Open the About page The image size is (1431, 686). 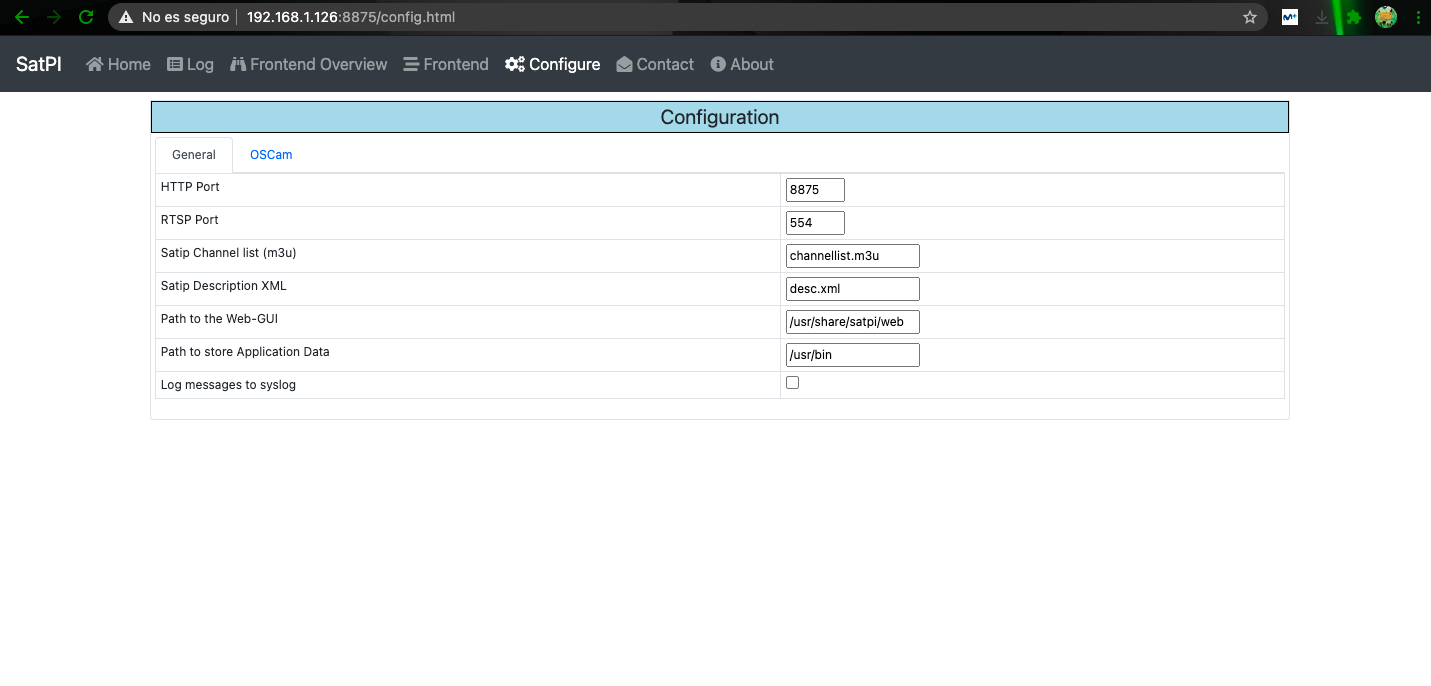742,64
